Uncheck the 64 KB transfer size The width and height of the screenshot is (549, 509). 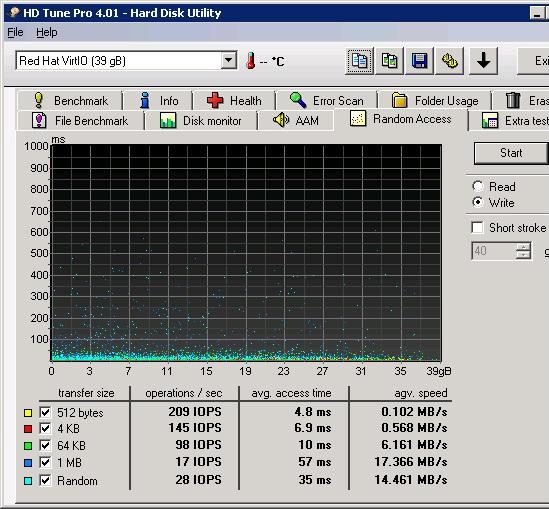click(x=45, y=445)
